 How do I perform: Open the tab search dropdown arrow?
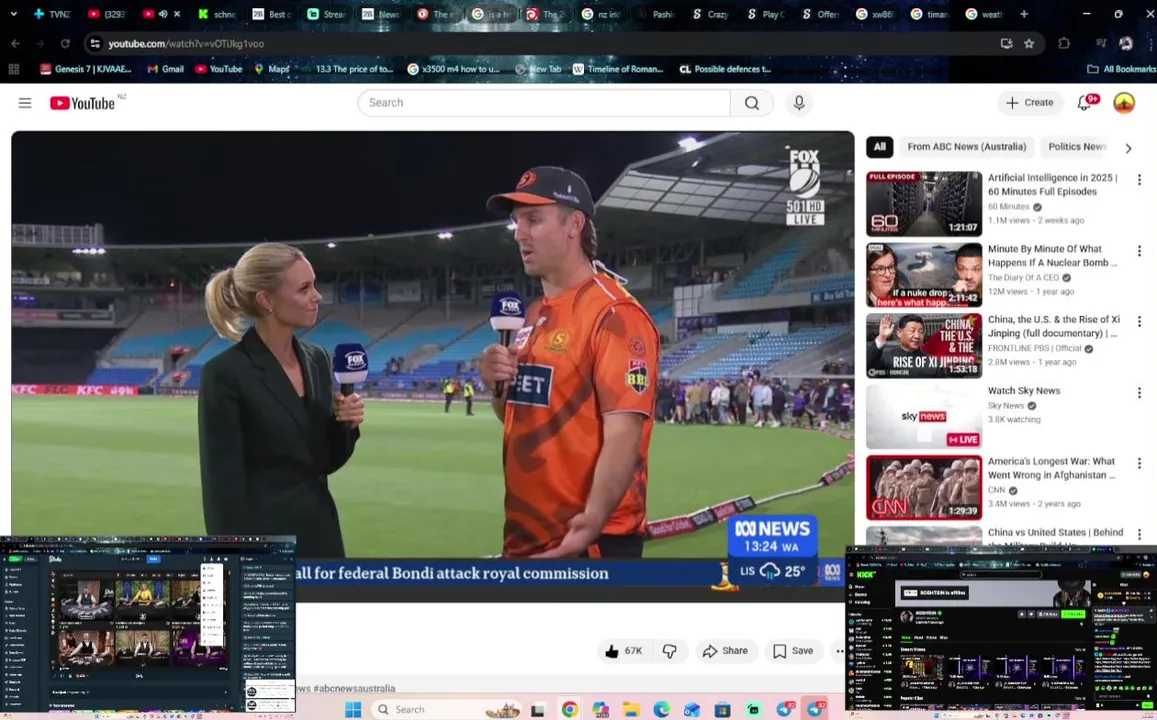click(x=13, y=14)
